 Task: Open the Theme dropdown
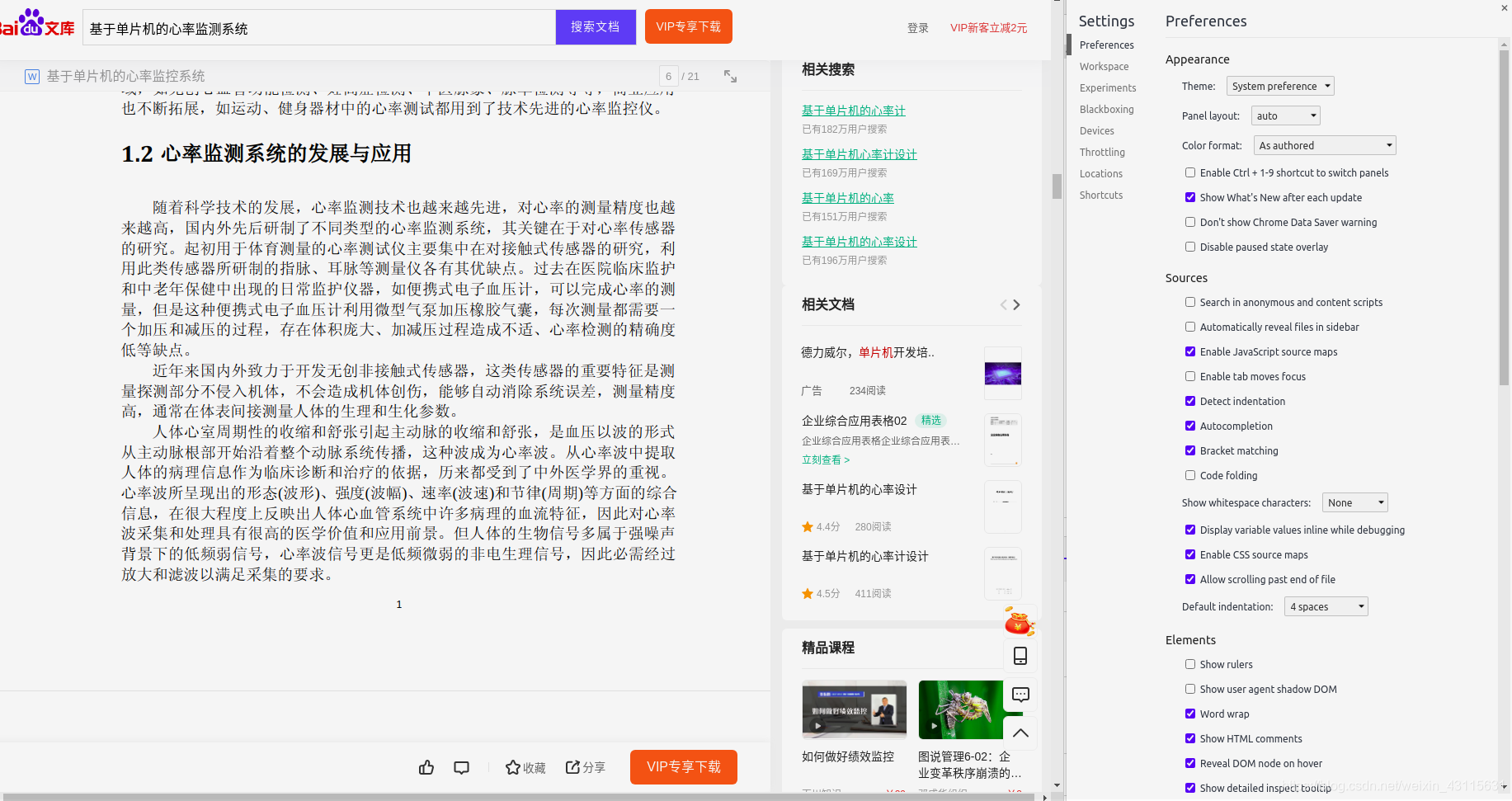pos(1280,86)
